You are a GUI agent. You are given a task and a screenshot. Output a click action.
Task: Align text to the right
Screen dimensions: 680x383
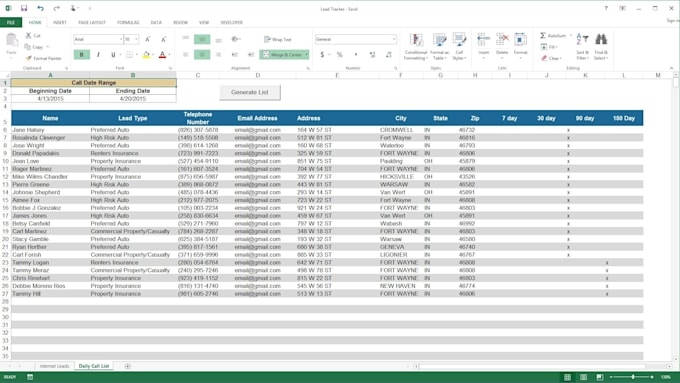coord(219,55)
